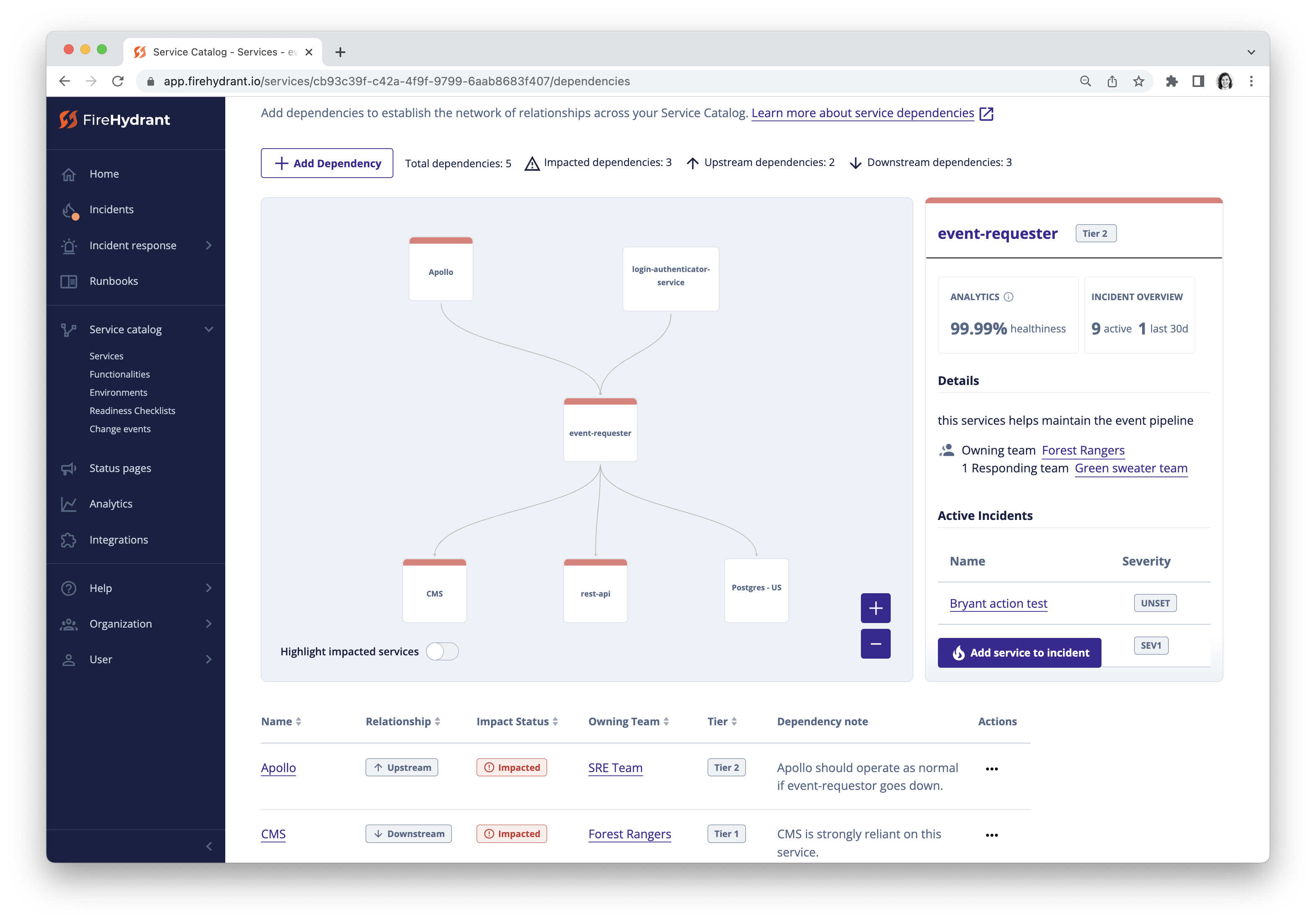Image resolution: width=1316 pixels, height=924 pixels.
Task: Click the Status pages megaphone icon
Action: 69,469
